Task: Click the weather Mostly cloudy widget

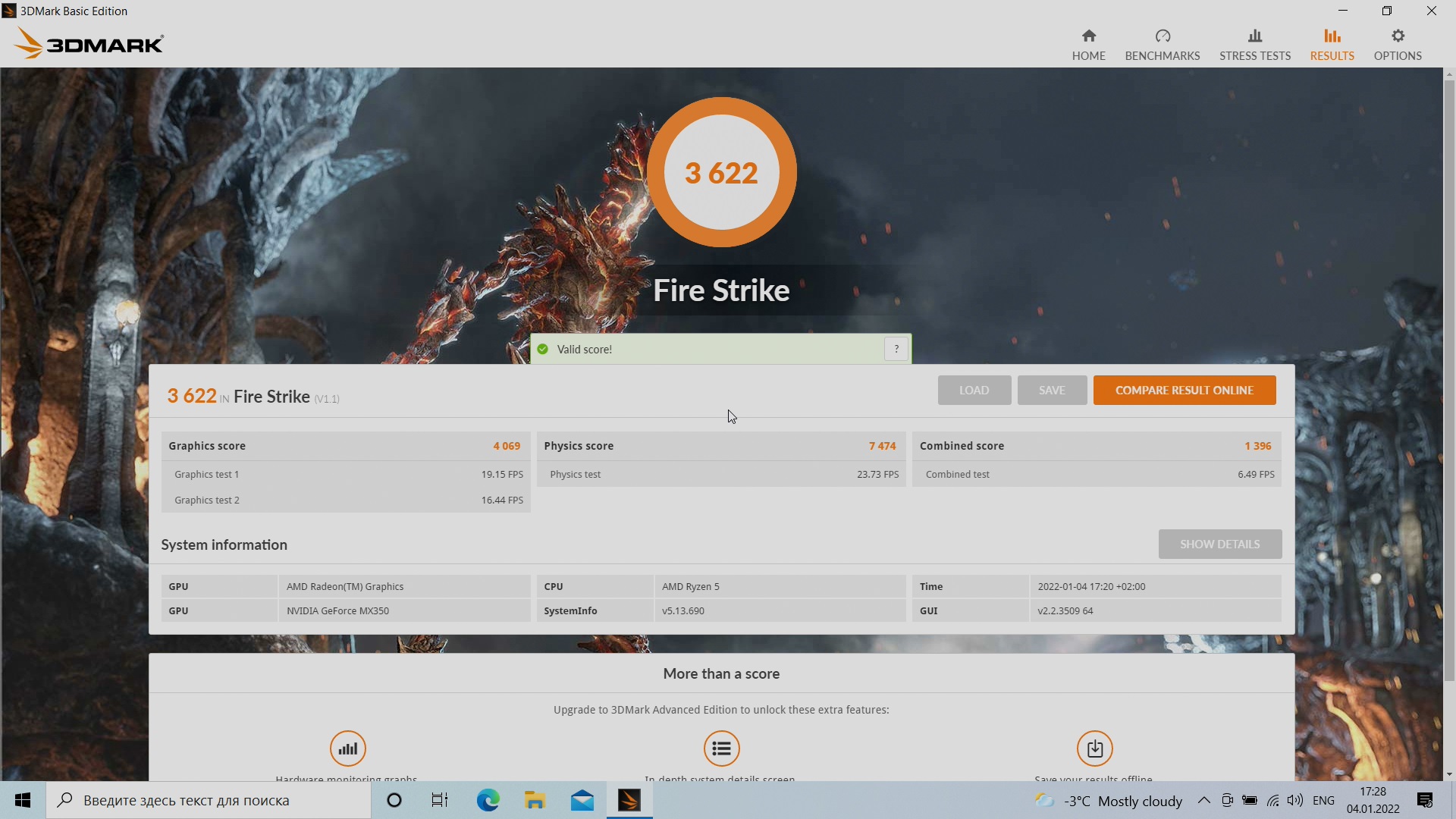Action: [1109, 801]
